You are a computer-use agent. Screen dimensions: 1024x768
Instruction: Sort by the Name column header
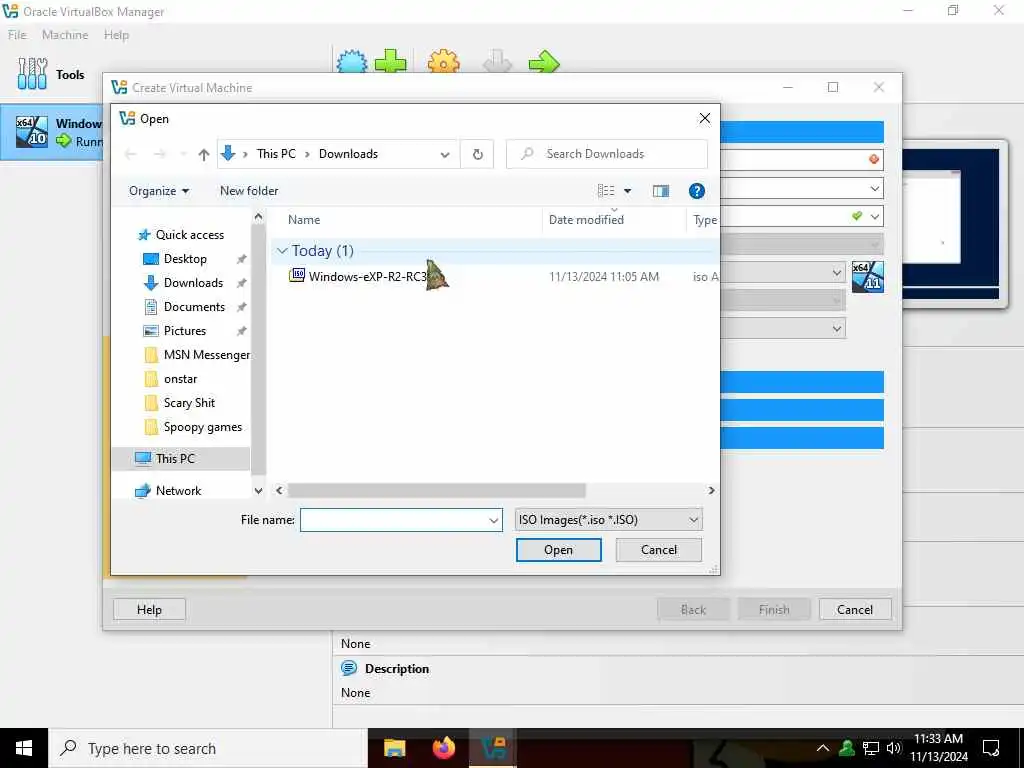(304, 220)
